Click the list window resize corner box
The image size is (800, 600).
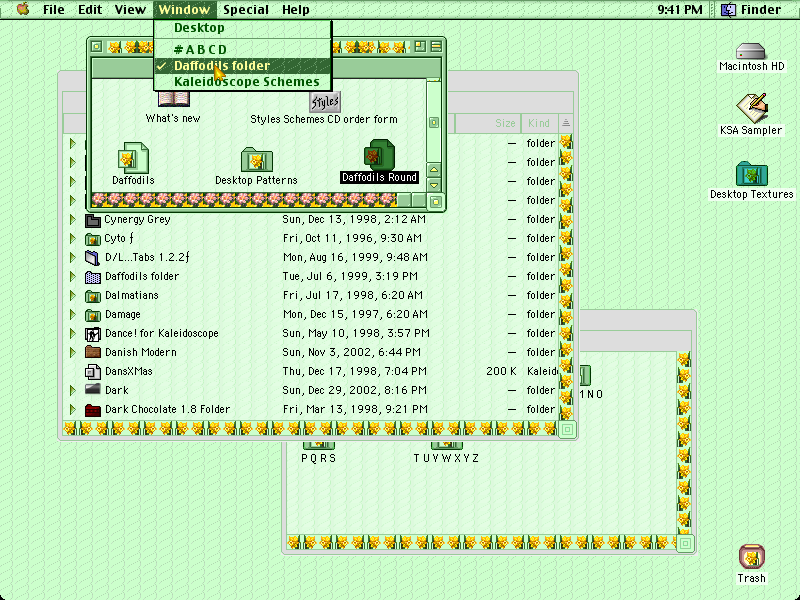coord(567,430)
